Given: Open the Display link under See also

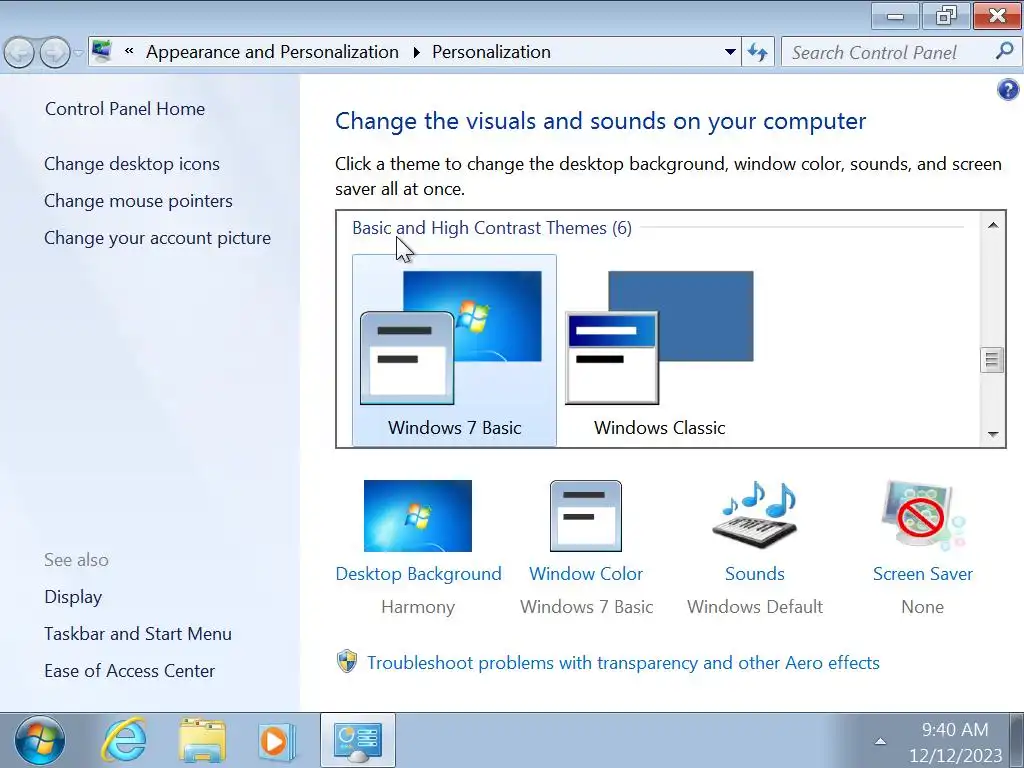Looking at the screenshot, I should 73,597.
